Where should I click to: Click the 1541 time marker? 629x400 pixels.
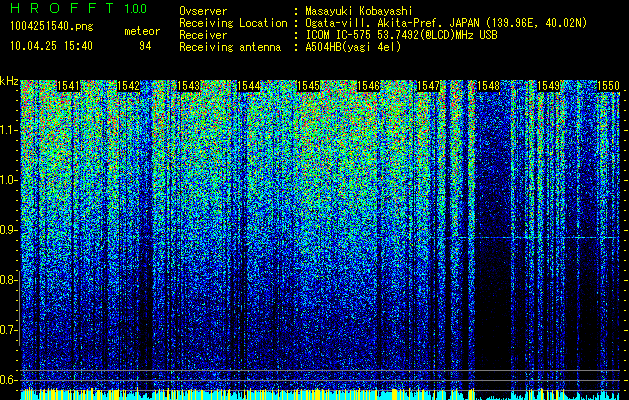coord(69,86)
